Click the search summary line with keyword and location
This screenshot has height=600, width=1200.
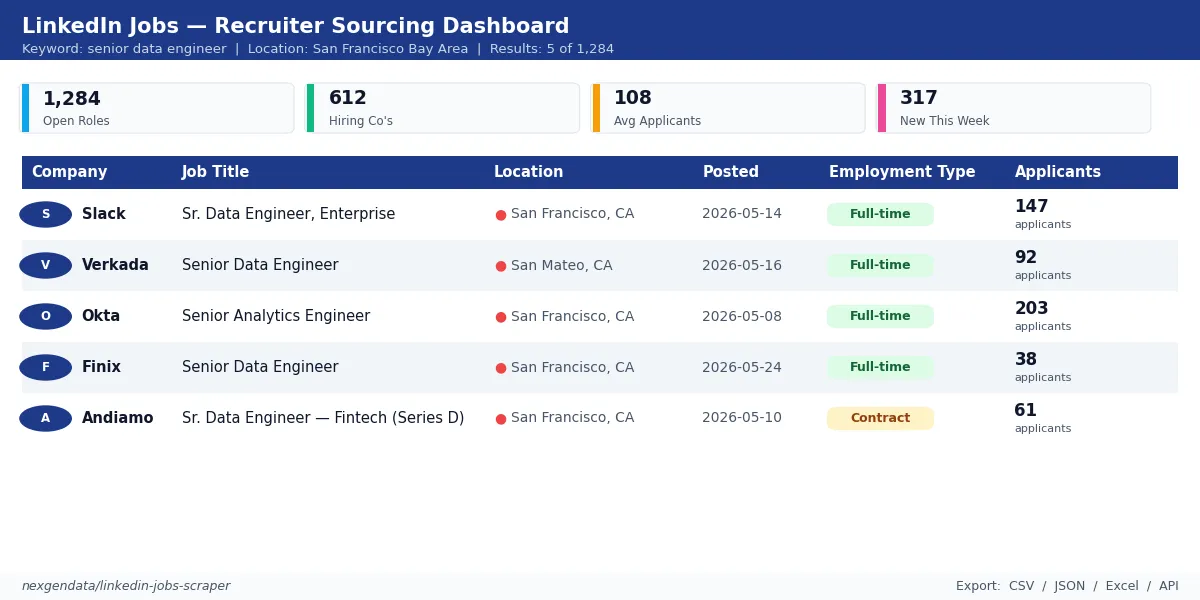318,49
